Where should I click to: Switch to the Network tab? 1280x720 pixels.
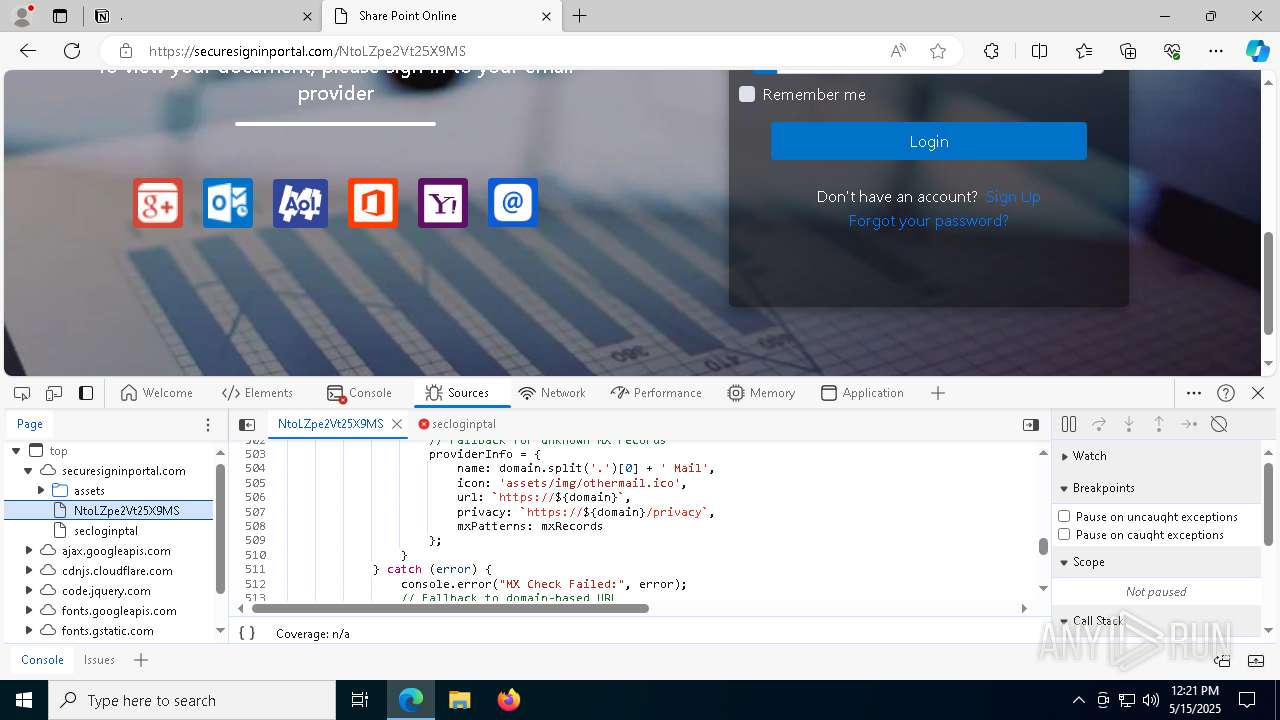(x=552, y=393)
